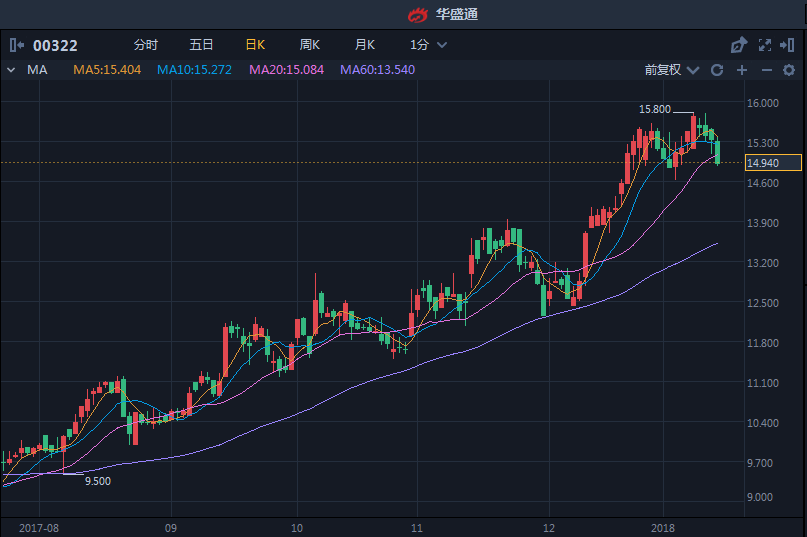The image size is (807, 537).
Task: Zoom in chart with plus icon
Action: tap(742, 70)
